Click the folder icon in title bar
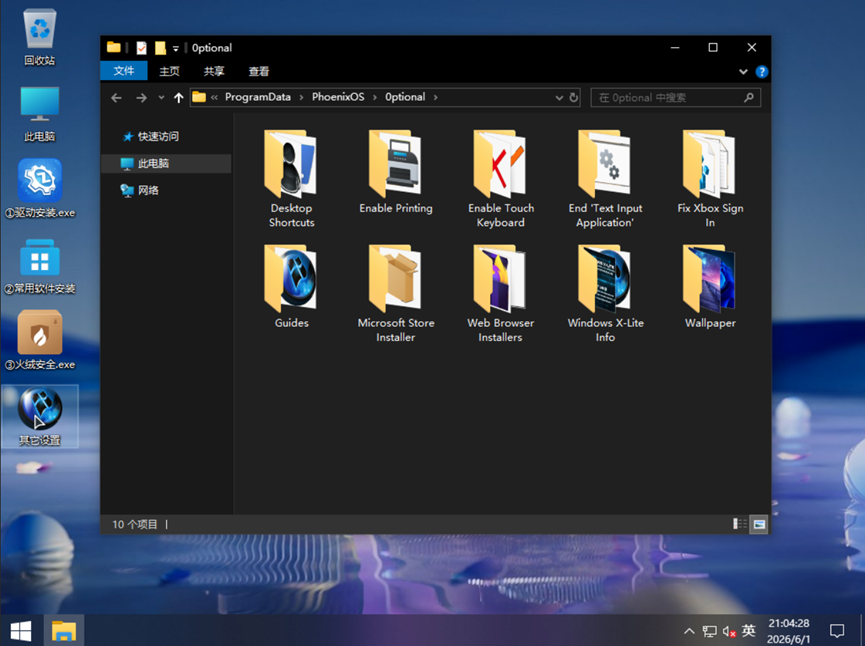Viewport: 865px width, 646px height. click(114, 47)
